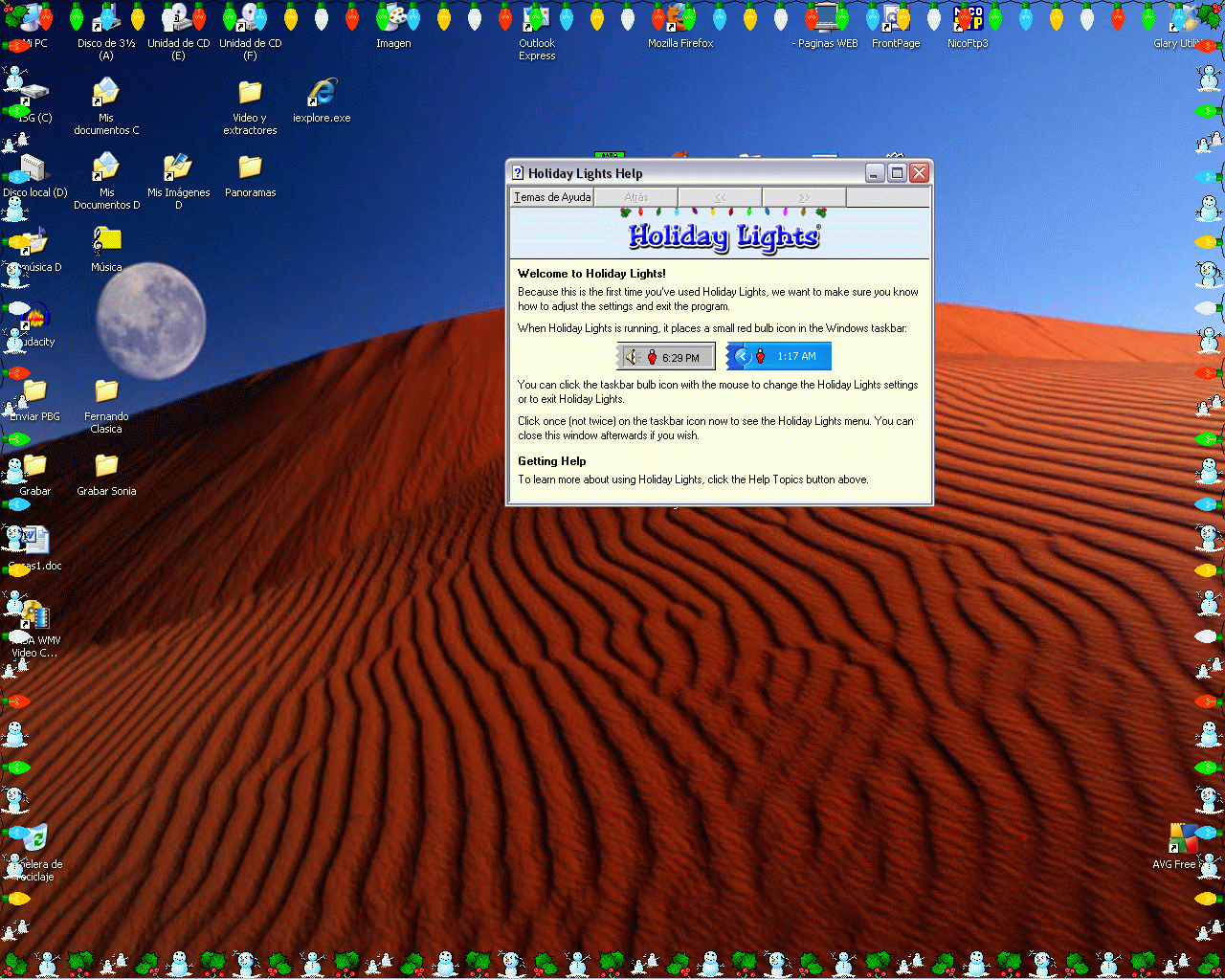Launch the WMV Video Converter shortcut
Image resolution: width=1225 pixels, height=980 pixels.
34,614
